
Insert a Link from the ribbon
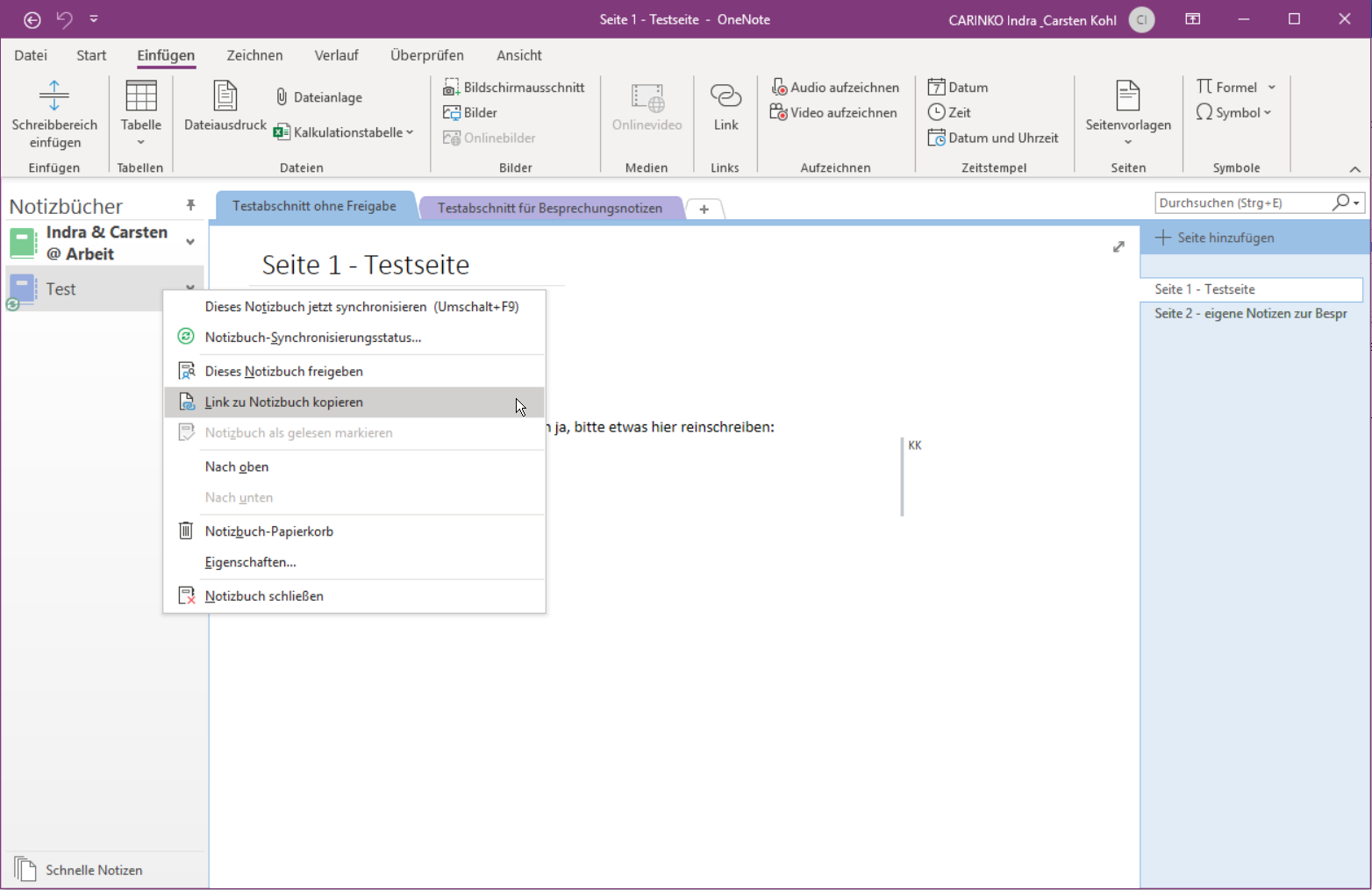tap(725, 107)
